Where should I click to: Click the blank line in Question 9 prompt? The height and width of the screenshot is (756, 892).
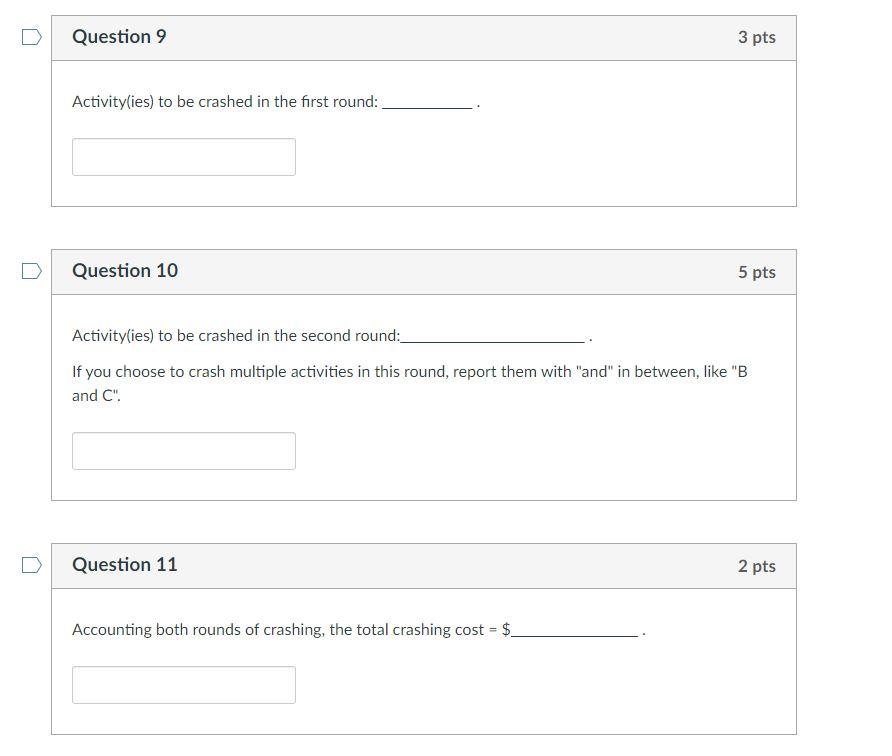[x=427, y=106]
